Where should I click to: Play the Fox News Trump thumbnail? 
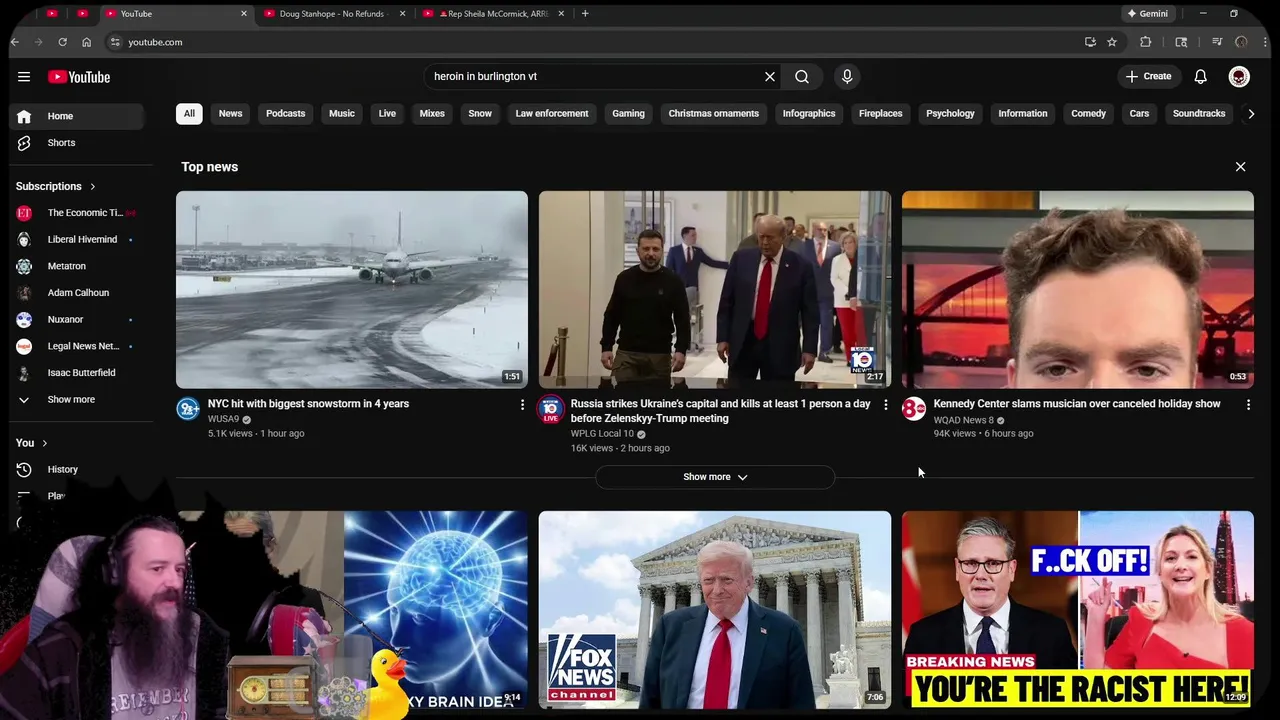[715, 610]
